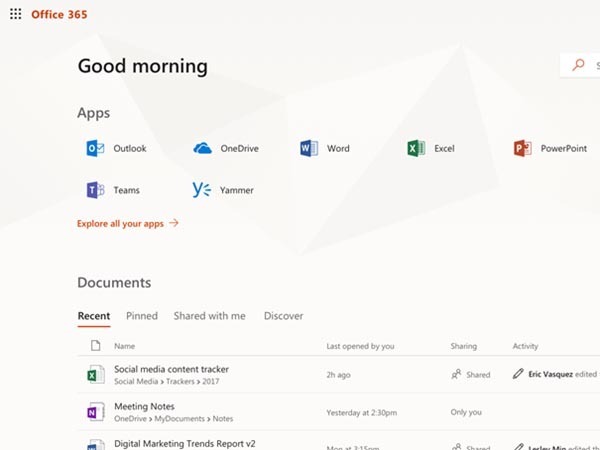
Task: Launch Excel via its green icon
Action: 416,148
